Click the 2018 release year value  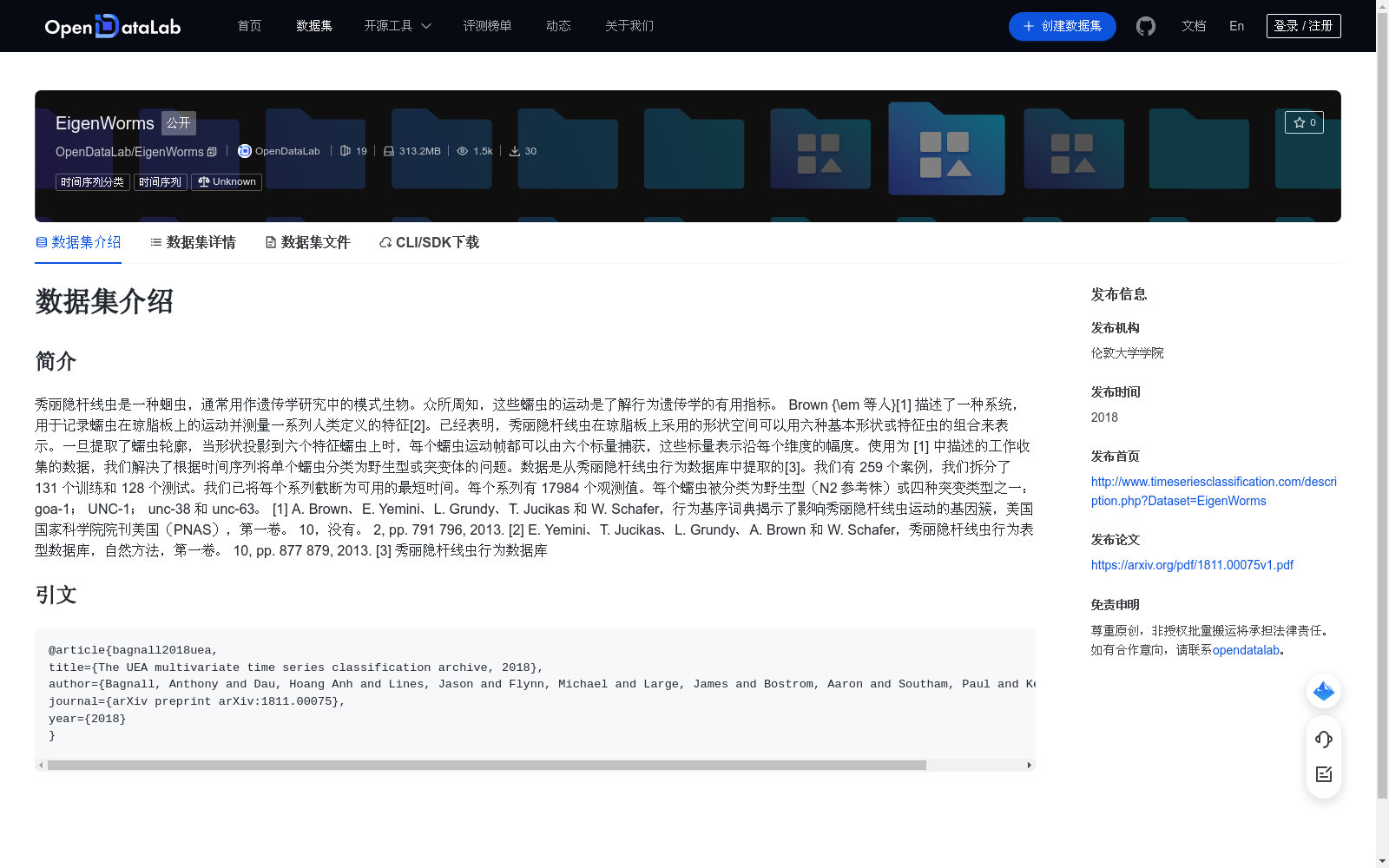[1104, 418]
